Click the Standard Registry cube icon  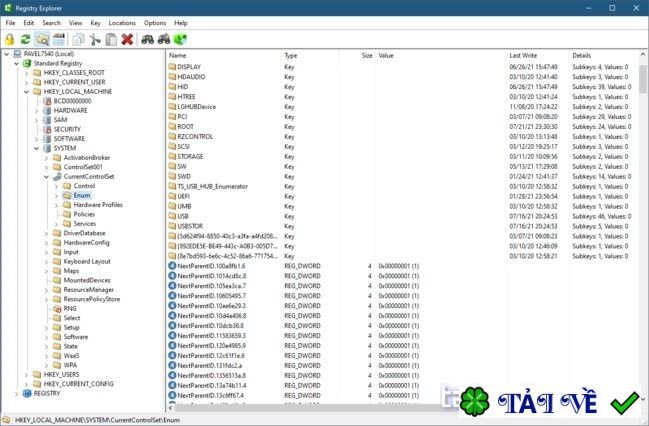click(27, 63)
